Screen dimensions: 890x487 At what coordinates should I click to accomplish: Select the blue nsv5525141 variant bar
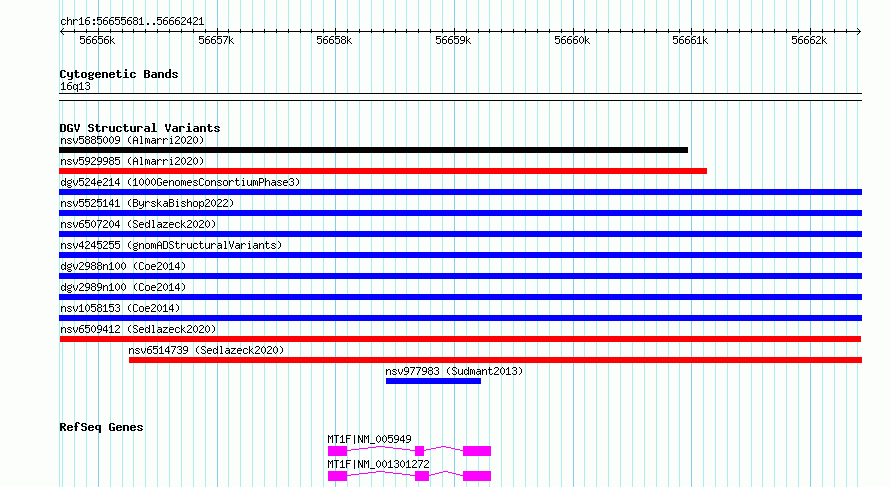pos(460,213)
